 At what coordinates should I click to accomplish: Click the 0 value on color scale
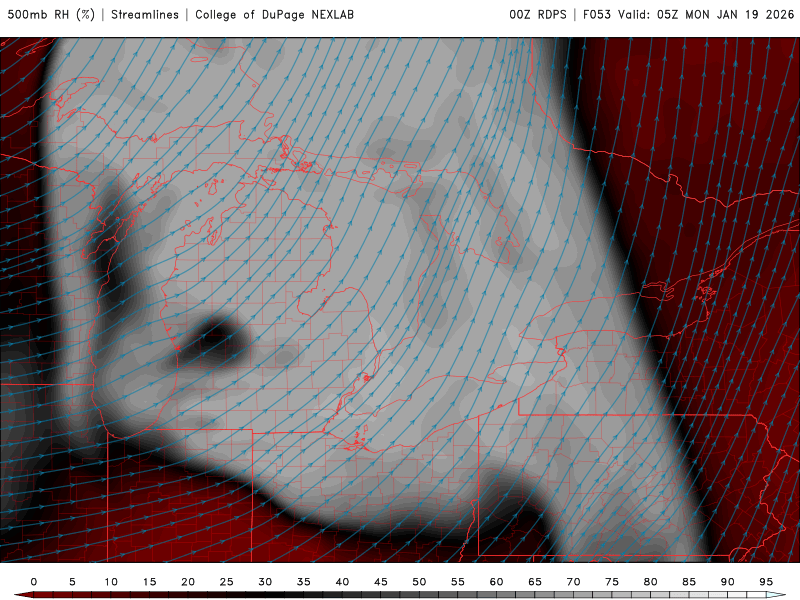coord(34,582)
